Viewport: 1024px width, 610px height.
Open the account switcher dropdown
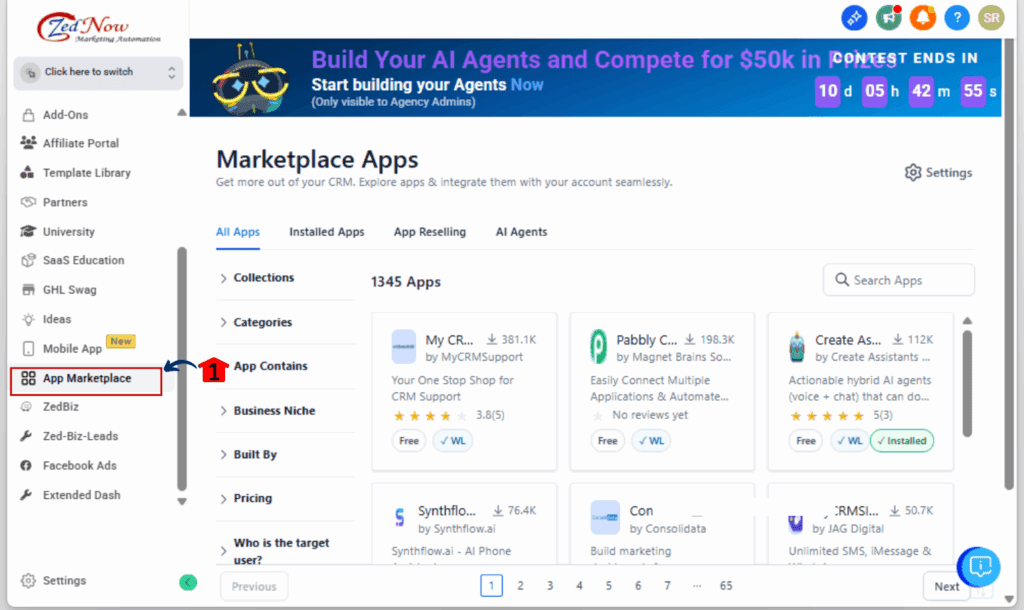click(x=98, y=72)
